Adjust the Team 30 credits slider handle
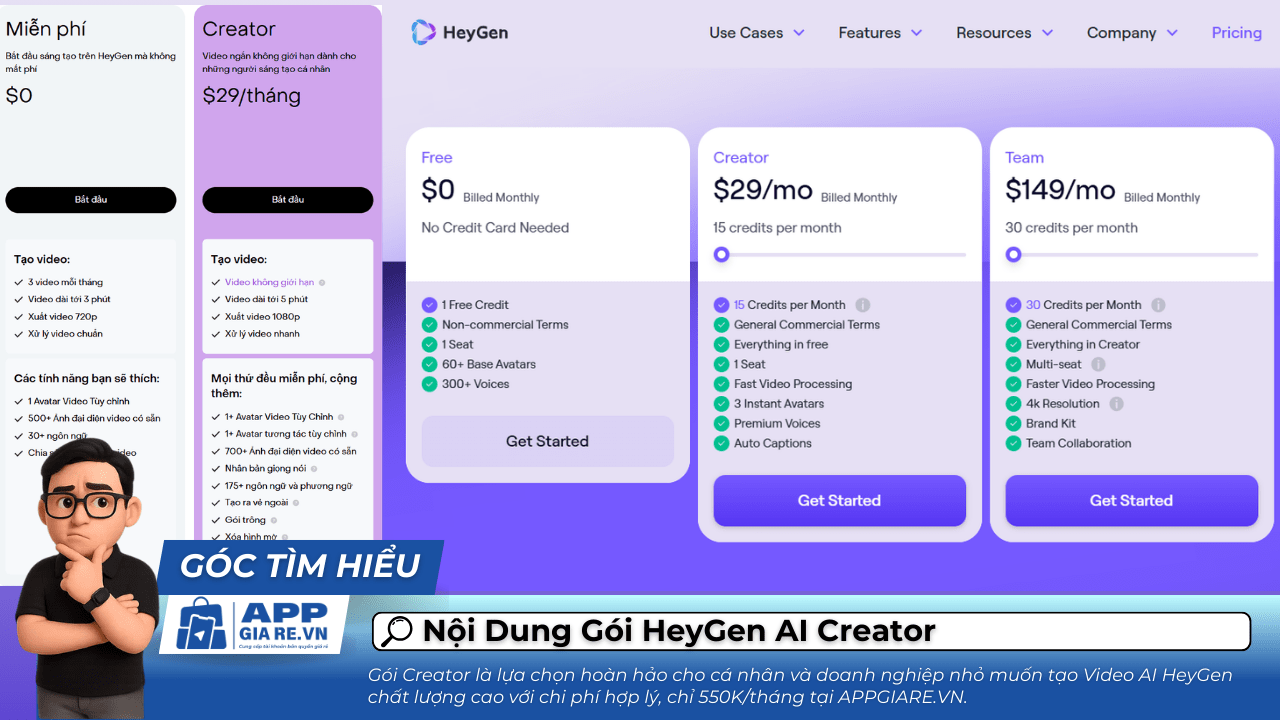The image size is (1280, 720). [1013, 255]
